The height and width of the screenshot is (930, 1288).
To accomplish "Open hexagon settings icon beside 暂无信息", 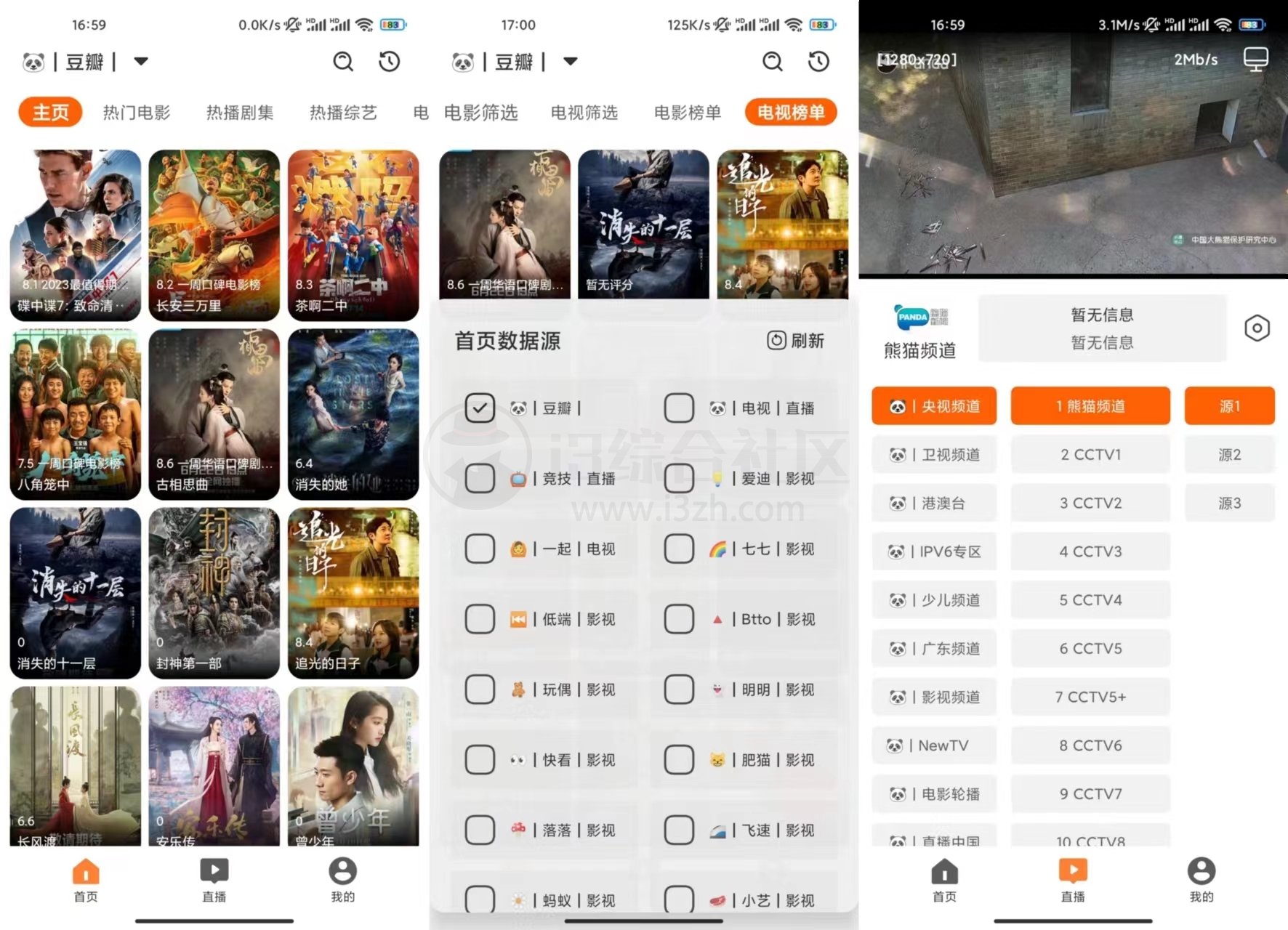I will (1257, 328).
